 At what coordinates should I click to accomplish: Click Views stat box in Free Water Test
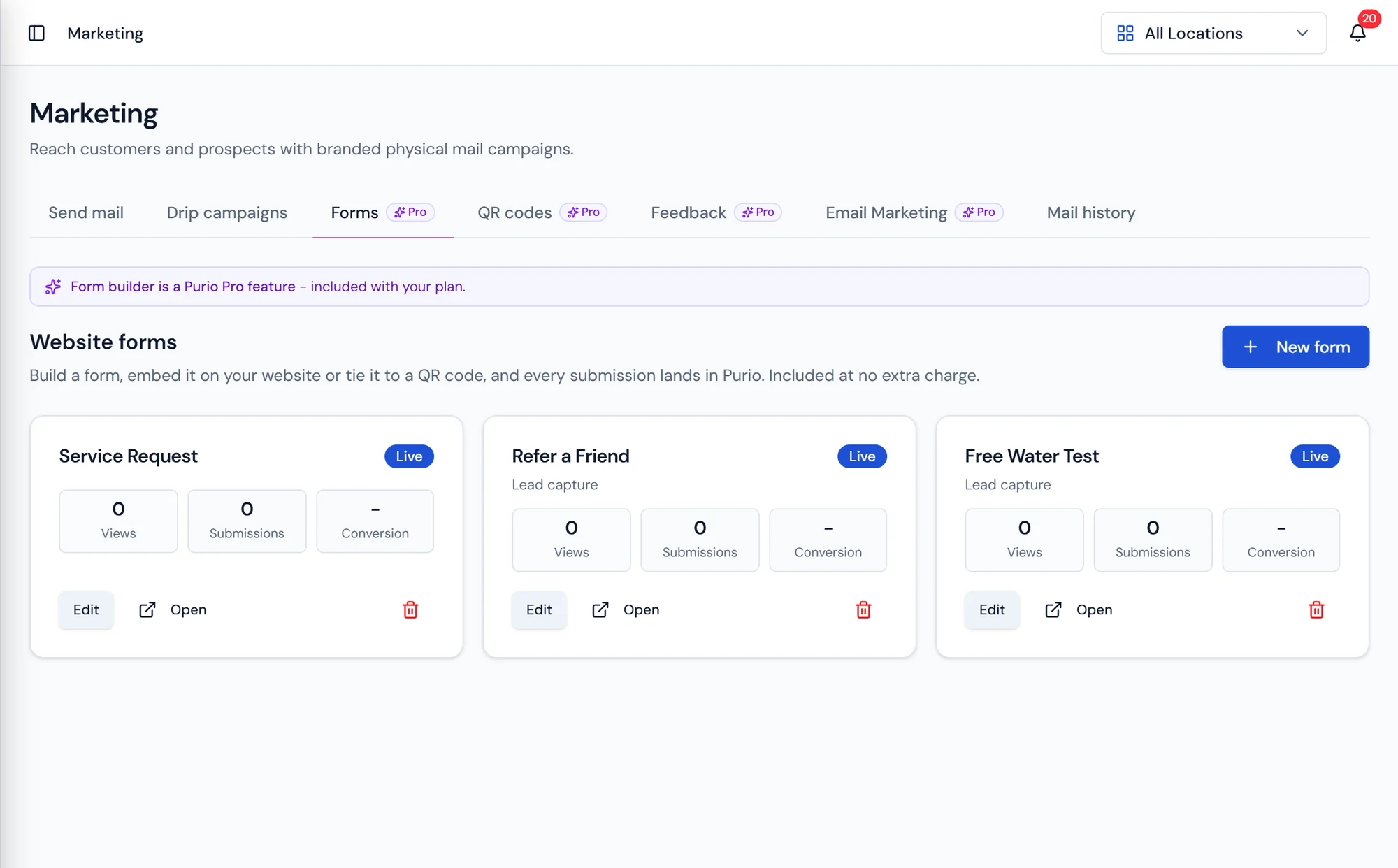pos(1024,540)
